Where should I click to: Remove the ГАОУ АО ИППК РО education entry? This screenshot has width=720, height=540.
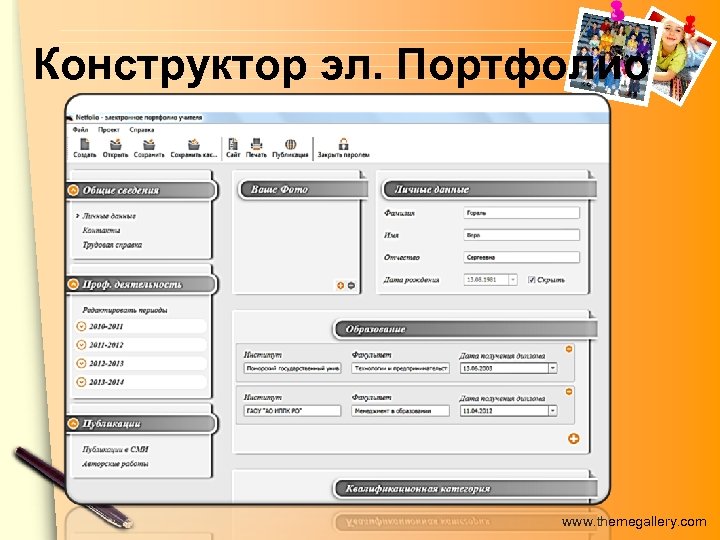[569, 392]
